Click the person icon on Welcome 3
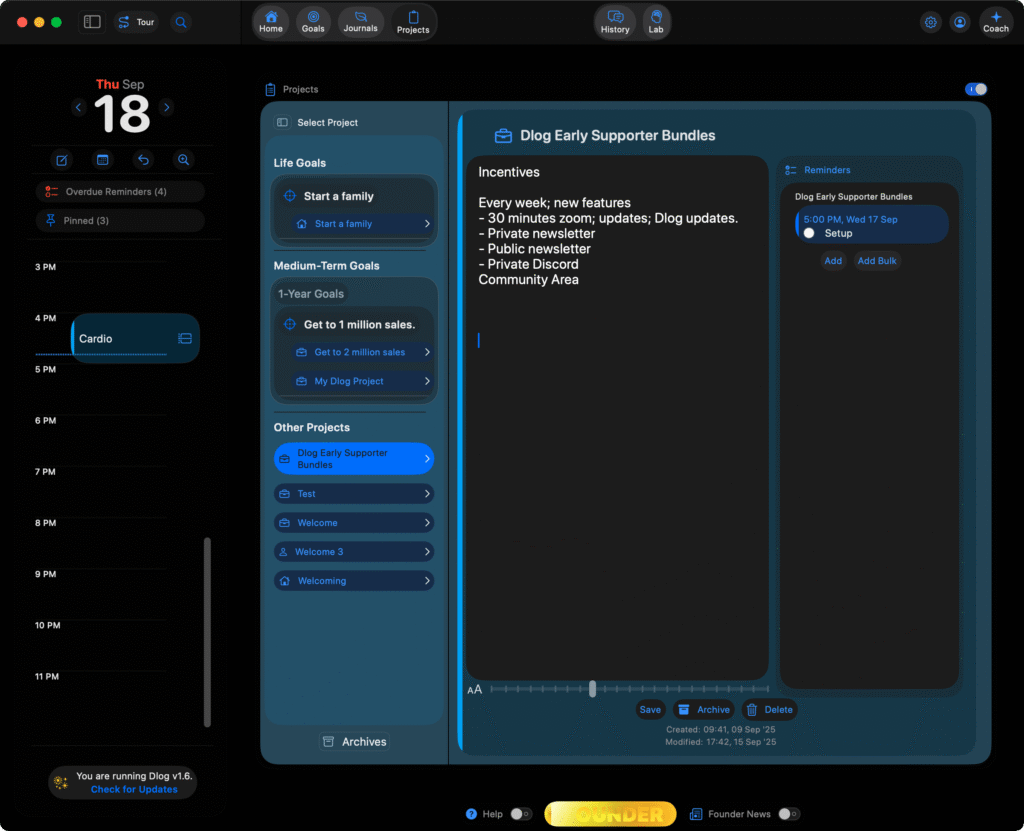This screenshot has height=831, width=1024. tap(283, 552)
